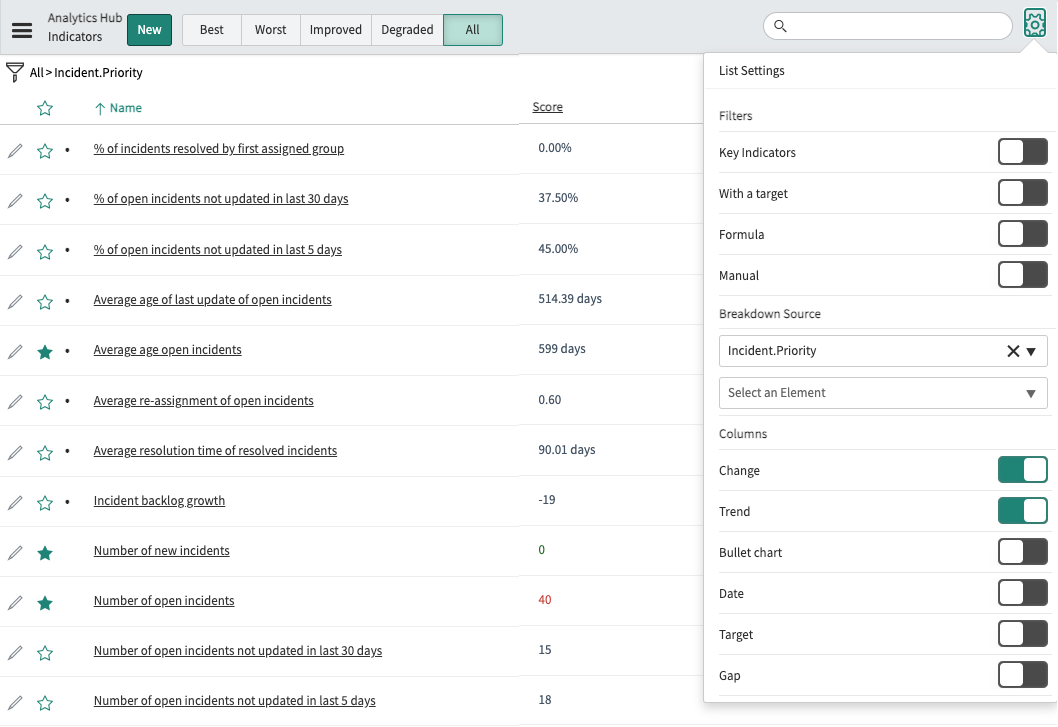Click the Analytics Hub Indicators title

(x=84, y=27)
